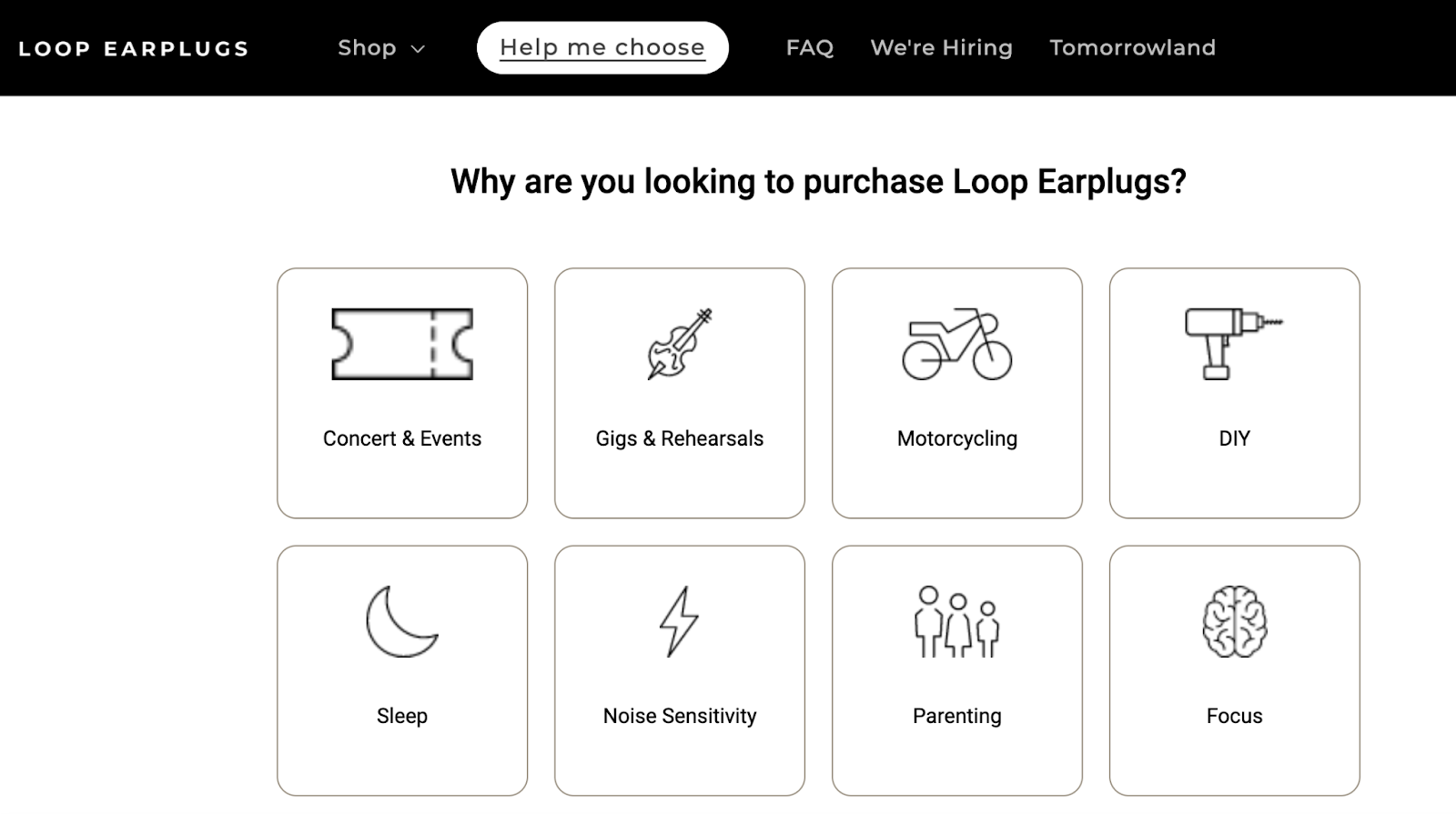Click the Gigs & Rehearsals text label
Viewport: 1456px width, 814px height.
(x=680, y=438)
